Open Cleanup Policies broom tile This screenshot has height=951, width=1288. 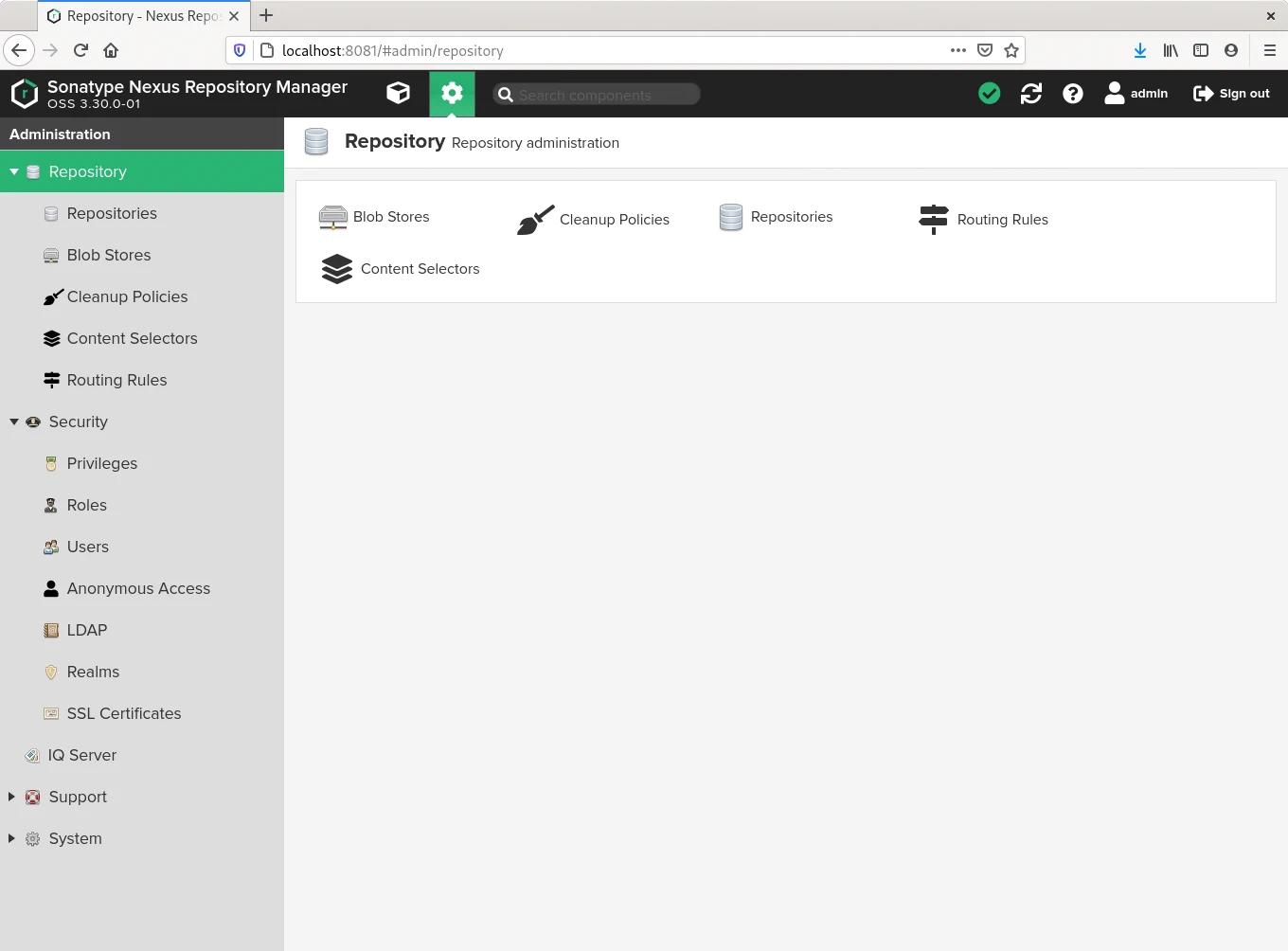594,220
